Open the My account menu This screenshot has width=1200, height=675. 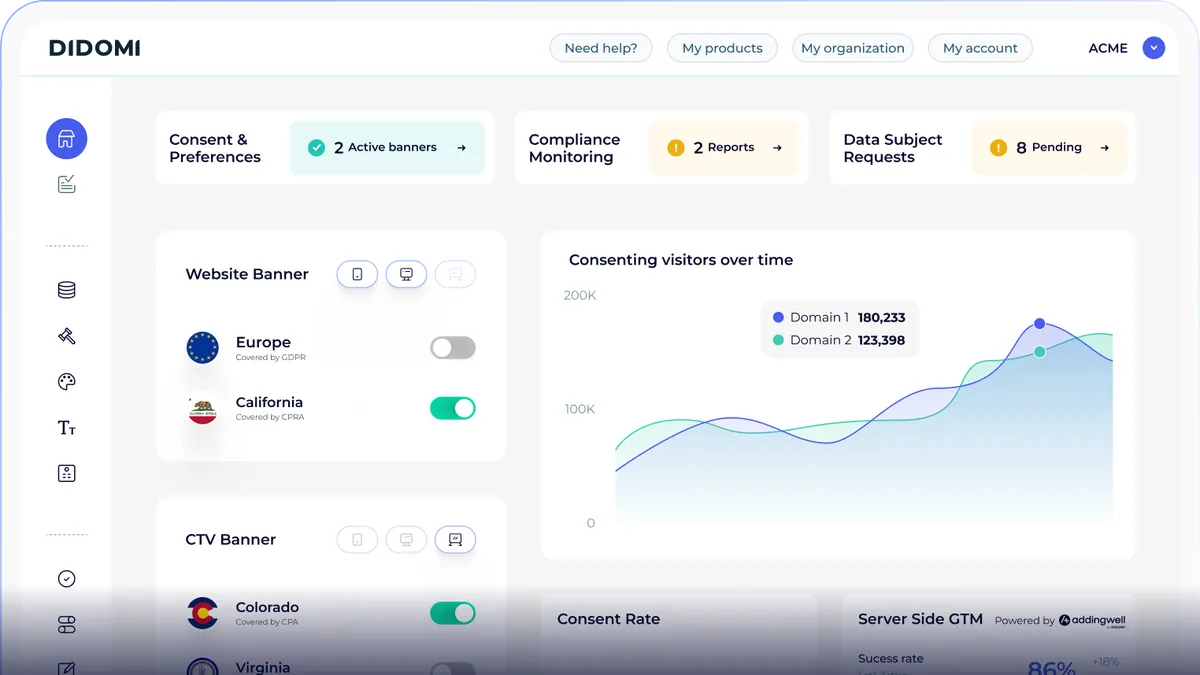coord(980,48)
